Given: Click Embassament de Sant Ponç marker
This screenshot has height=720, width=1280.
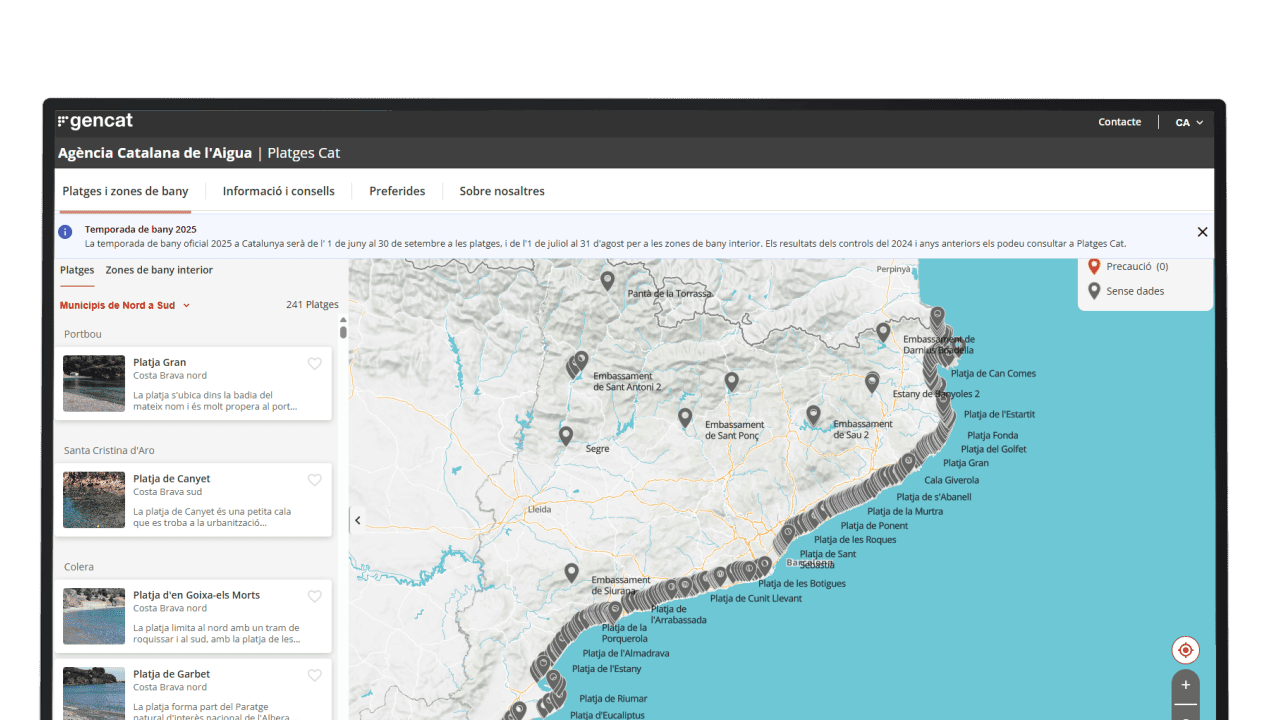Looking at the screenshot, I should (x=685, y=418).
